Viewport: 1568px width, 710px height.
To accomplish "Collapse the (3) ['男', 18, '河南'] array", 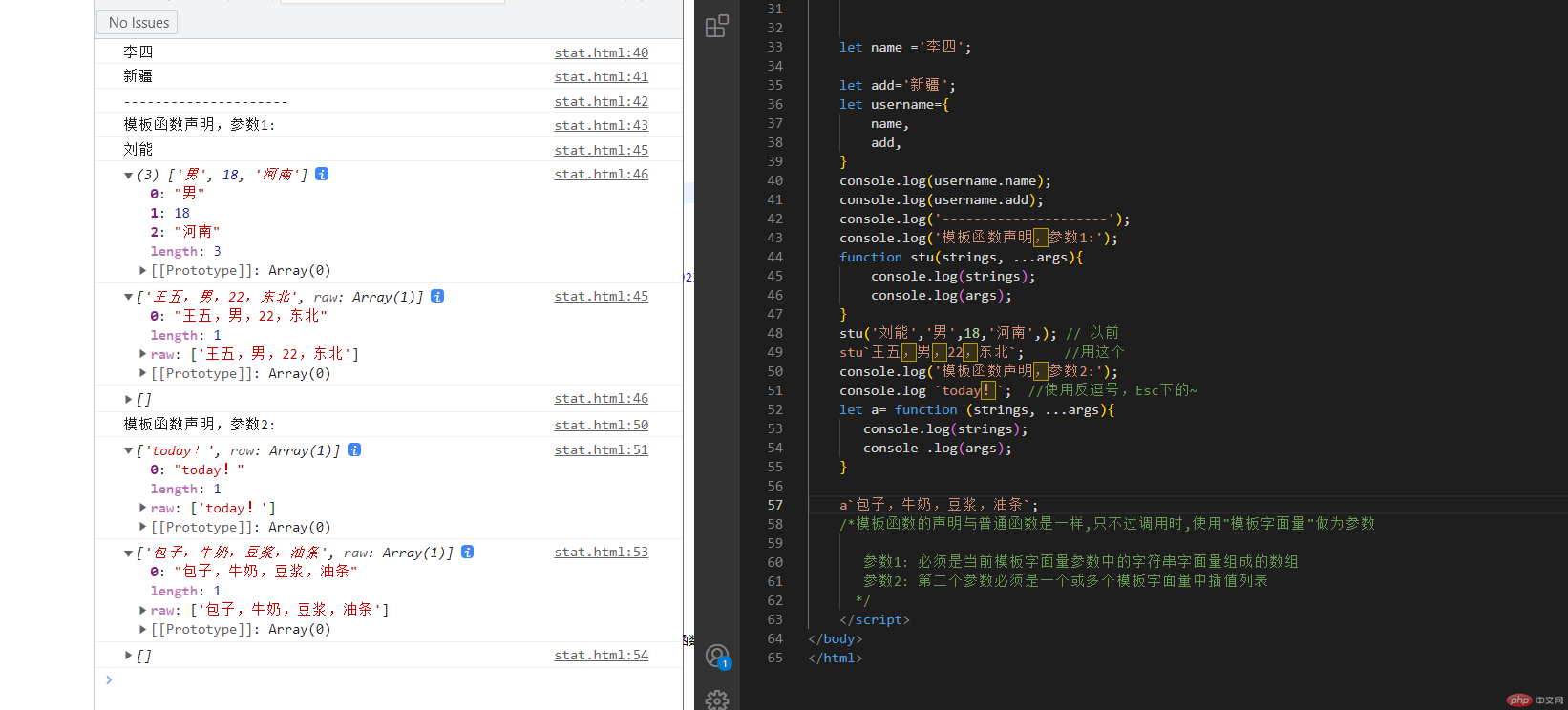I will click(x=128, y=175).
